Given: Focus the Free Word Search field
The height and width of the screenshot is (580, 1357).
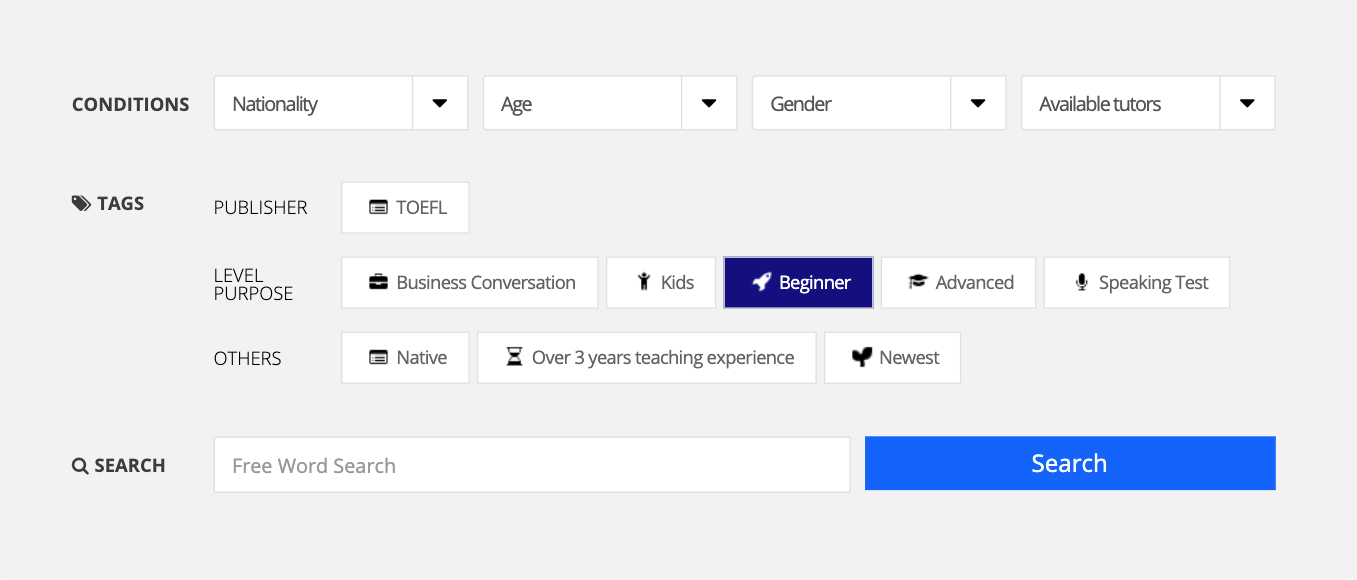Looking at the screenshot, I should pyautogui.click(x=531, y=465).
